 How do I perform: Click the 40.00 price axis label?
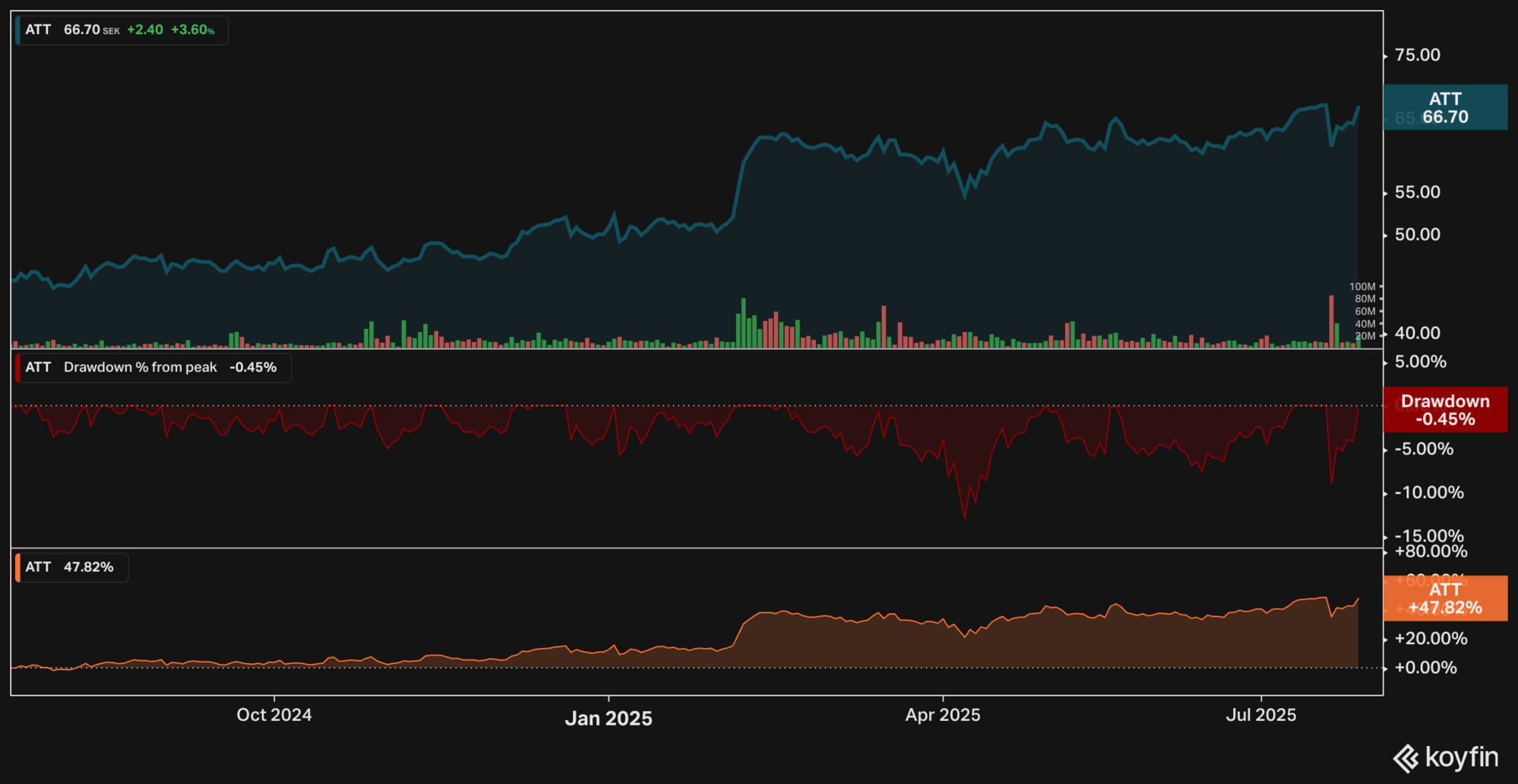click(1418, 334)
